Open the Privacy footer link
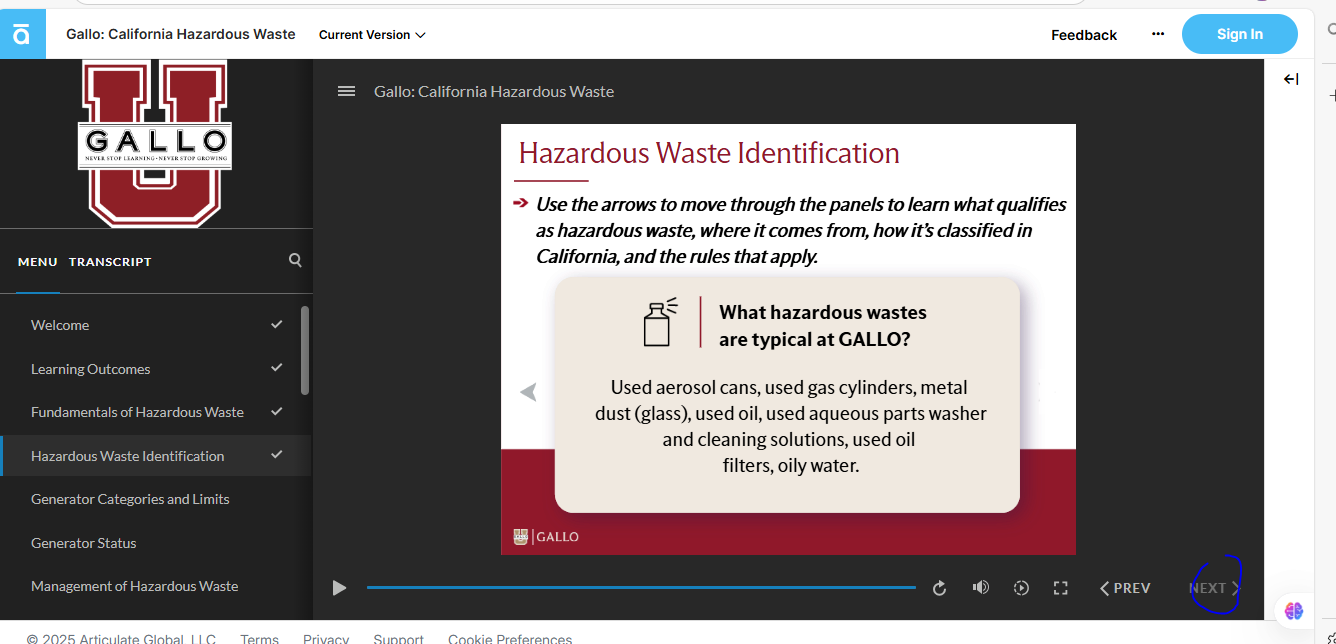This screenshot has height=644, width=1336. (326, 637)
